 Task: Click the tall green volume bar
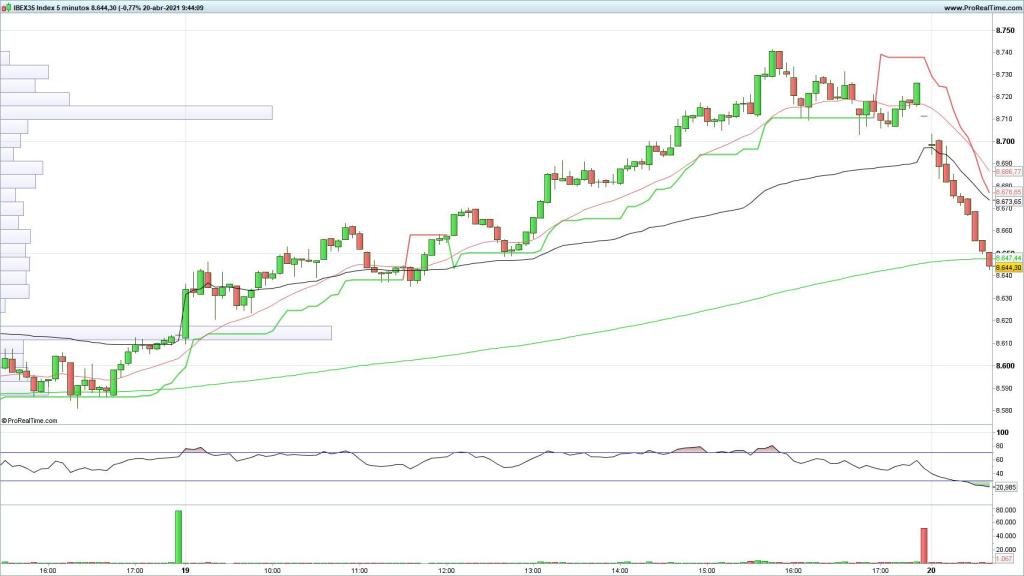[179, 537]
